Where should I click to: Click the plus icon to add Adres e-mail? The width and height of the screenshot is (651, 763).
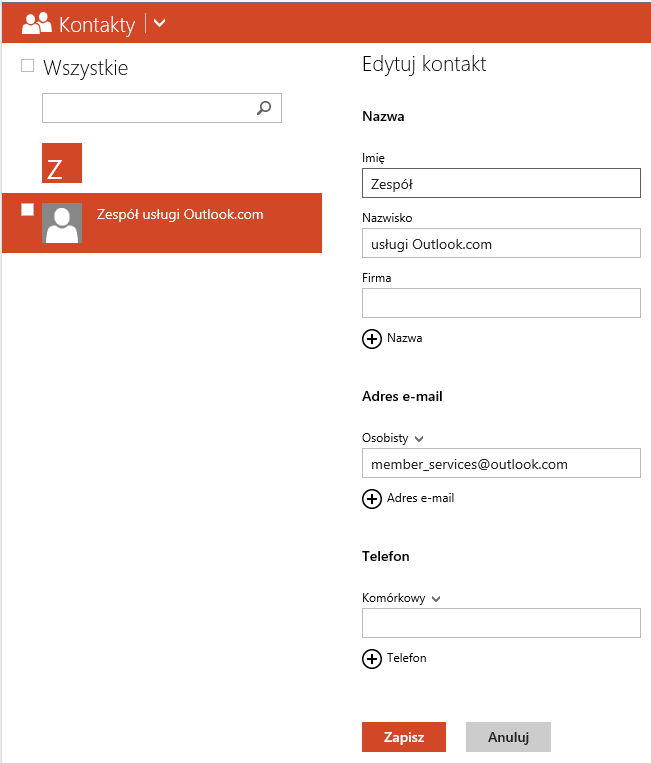click(371, 498)
